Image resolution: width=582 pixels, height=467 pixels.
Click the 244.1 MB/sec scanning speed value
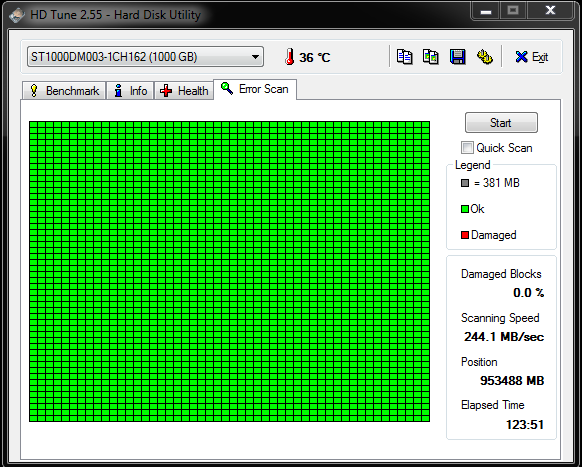pos(504,337)
